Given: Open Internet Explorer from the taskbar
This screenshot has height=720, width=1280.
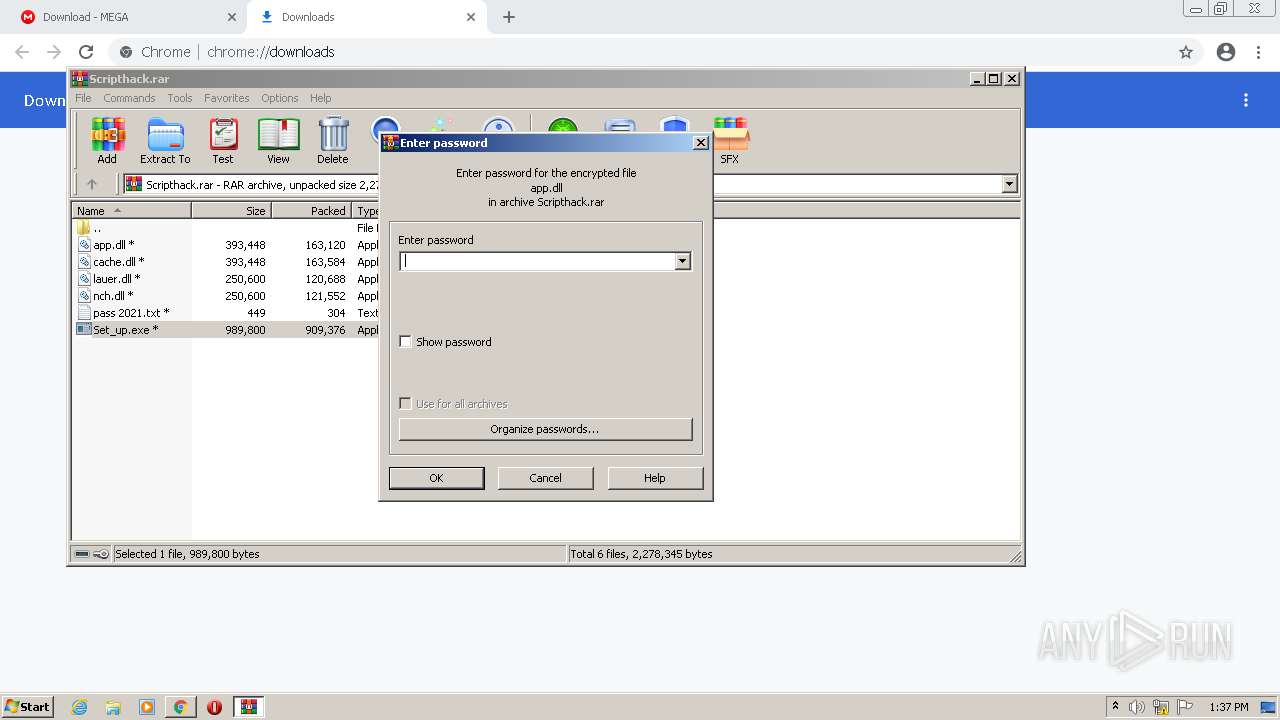Looking at the screenshot, I should coord(80,707).
